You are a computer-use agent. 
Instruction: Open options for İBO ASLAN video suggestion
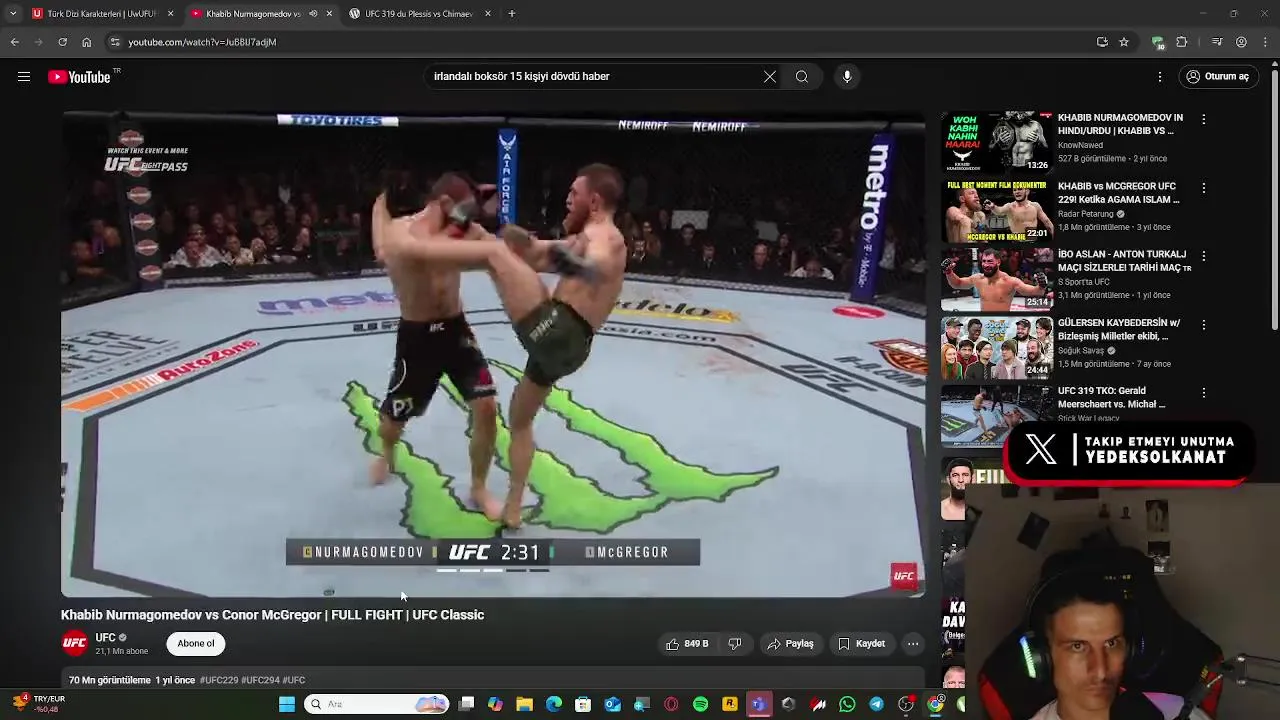[1204, 256]
